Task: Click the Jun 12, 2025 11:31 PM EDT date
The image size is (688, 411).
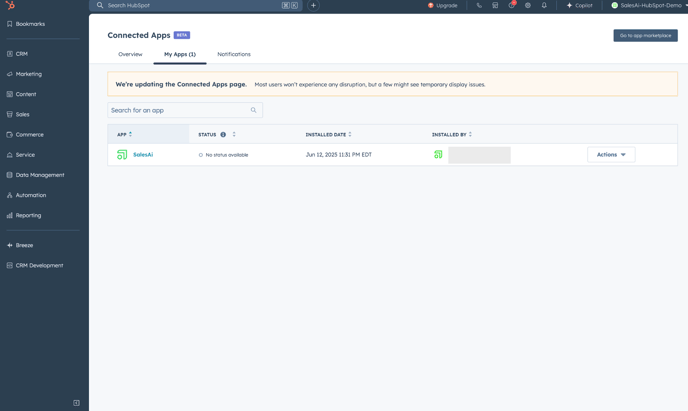Action: click(338, 154)
